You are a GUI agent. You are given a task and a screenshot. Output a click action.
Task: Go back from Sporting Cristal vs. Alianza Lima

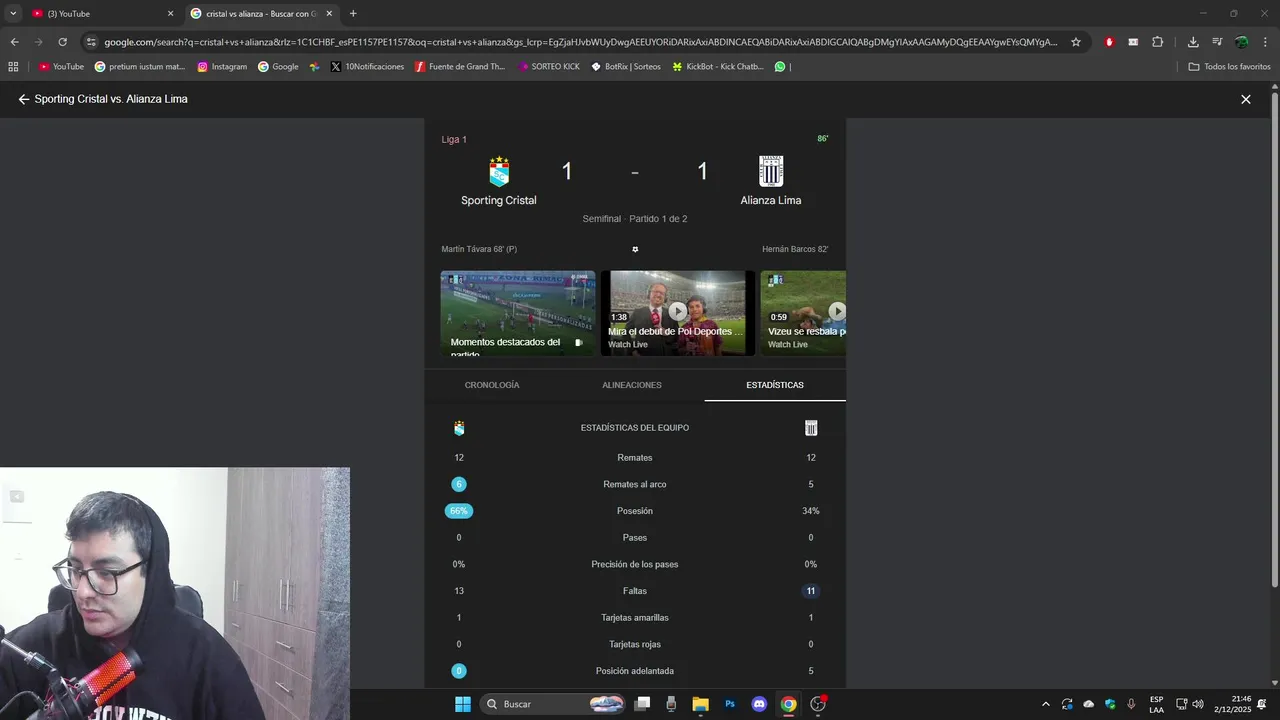coord(24,100)
